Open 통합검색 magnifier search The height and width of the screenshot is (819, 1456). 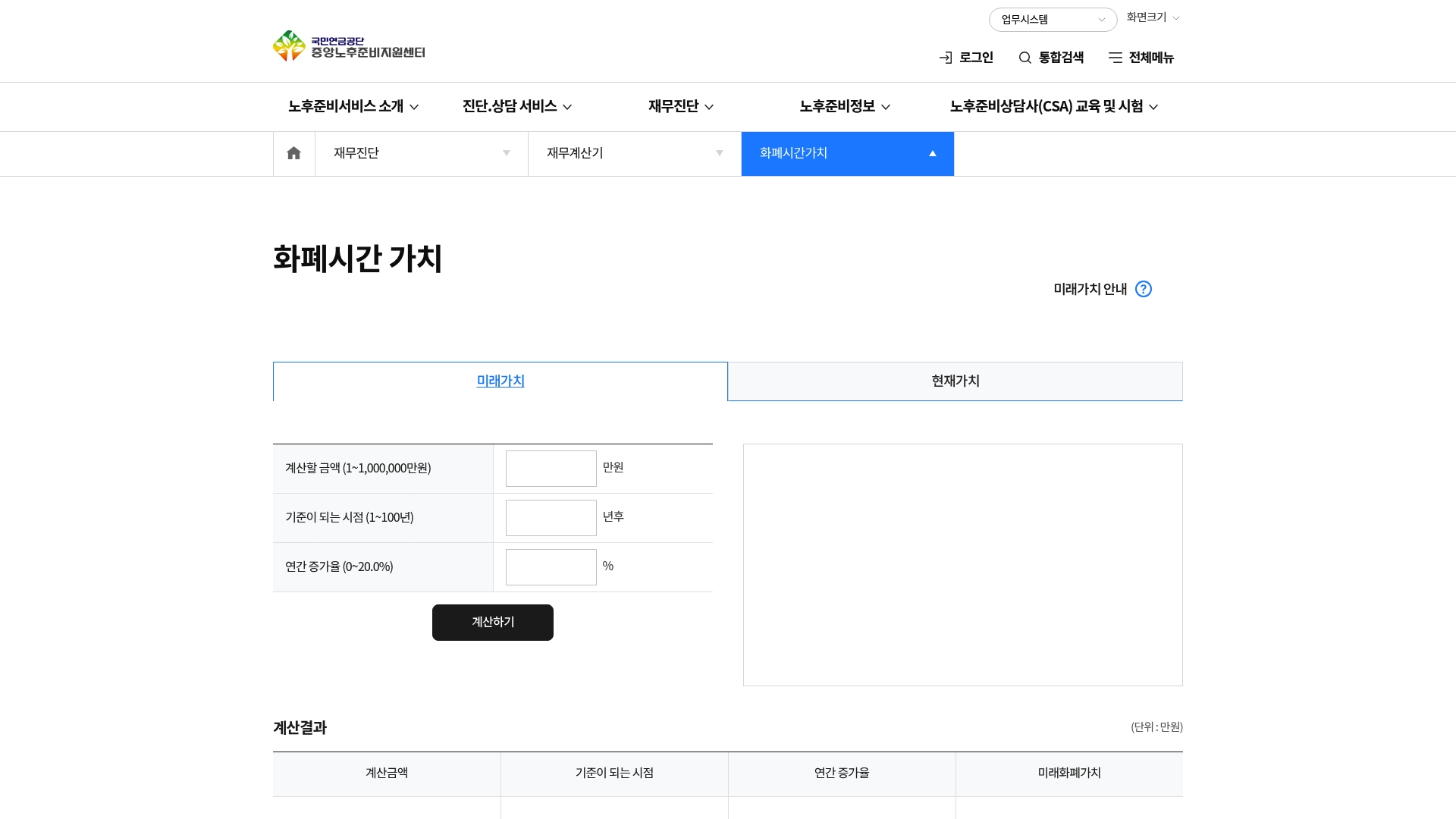pyautogui.click(x=1050, y=58)
